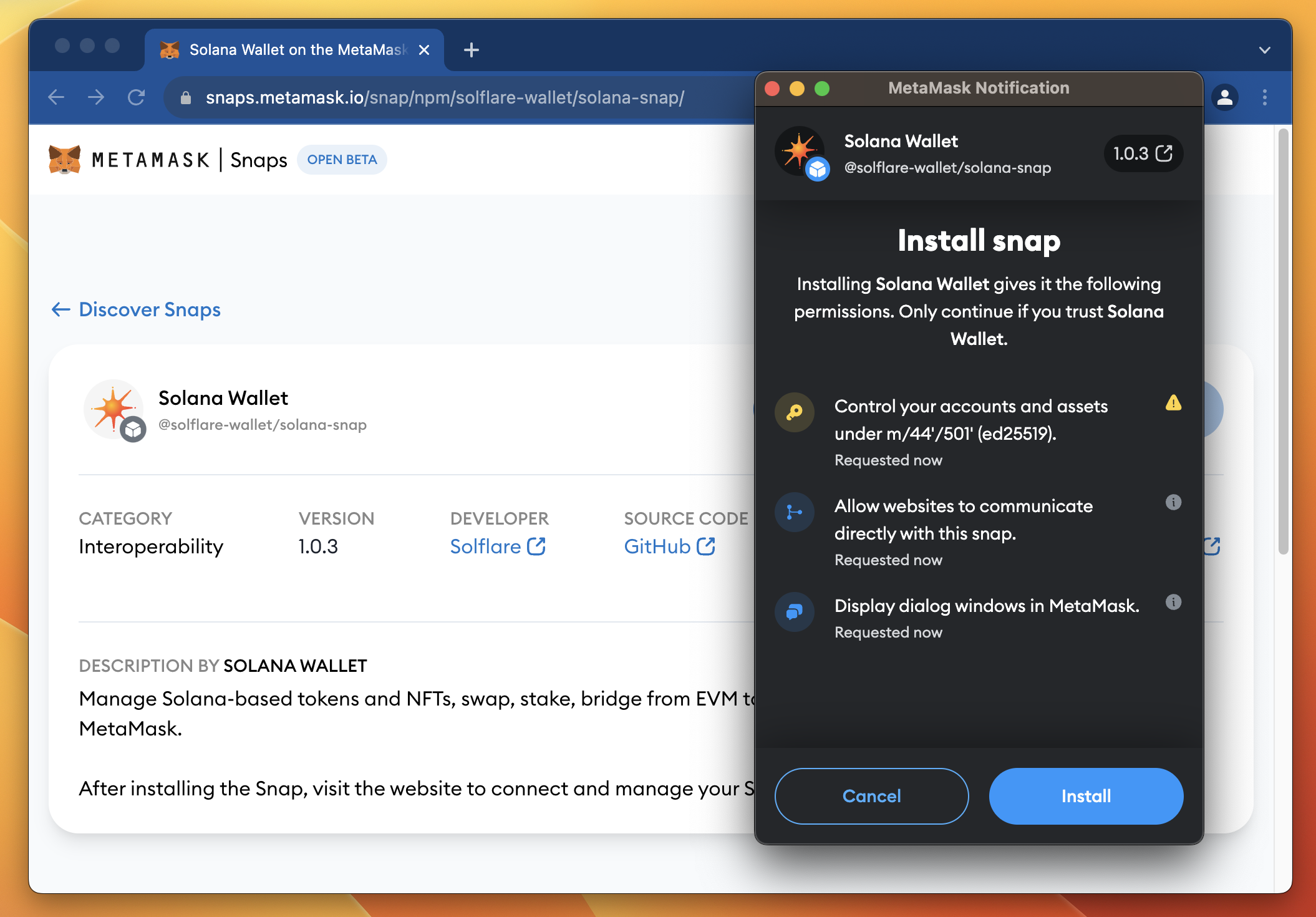Click the warning triangle beside account control permission
Image resolution: width=1316 pixels, height=917 pixels.
coord(1173,403)
